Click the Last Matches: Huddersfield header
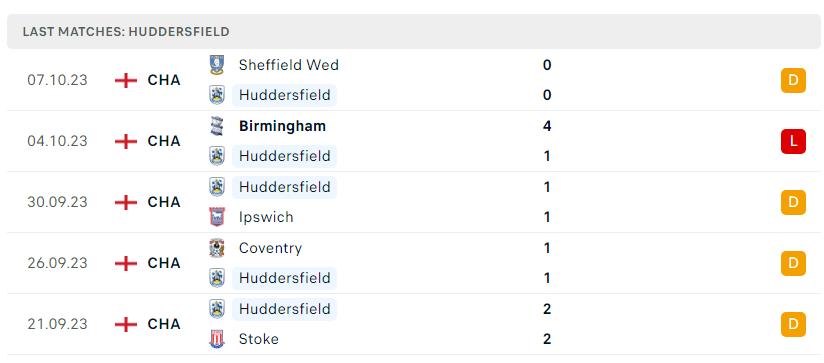The width and height of the screenshot is (824, 363). (x=126, y=32)
